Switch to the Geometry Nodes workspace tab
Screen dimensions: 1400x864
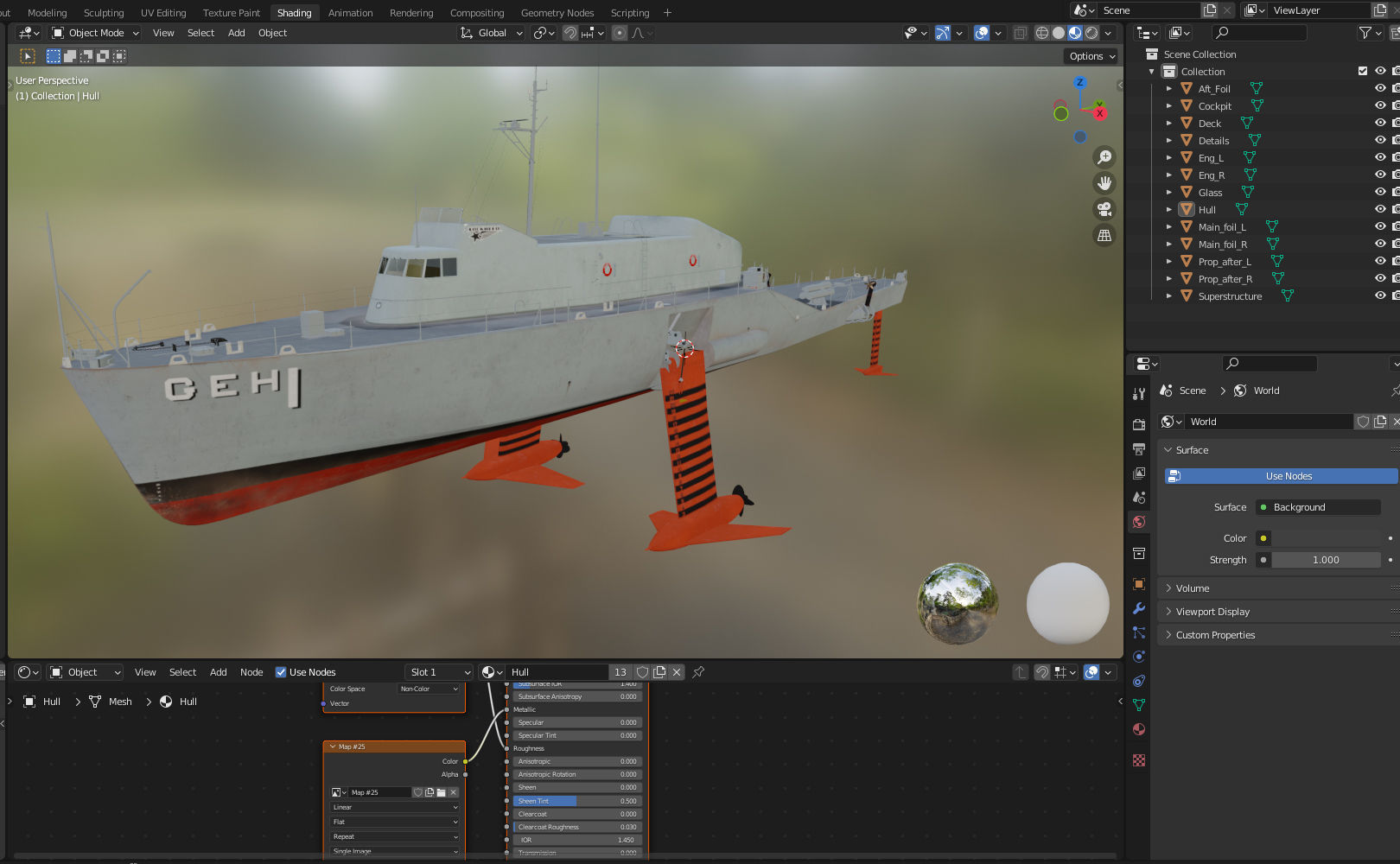coord(557,13)
